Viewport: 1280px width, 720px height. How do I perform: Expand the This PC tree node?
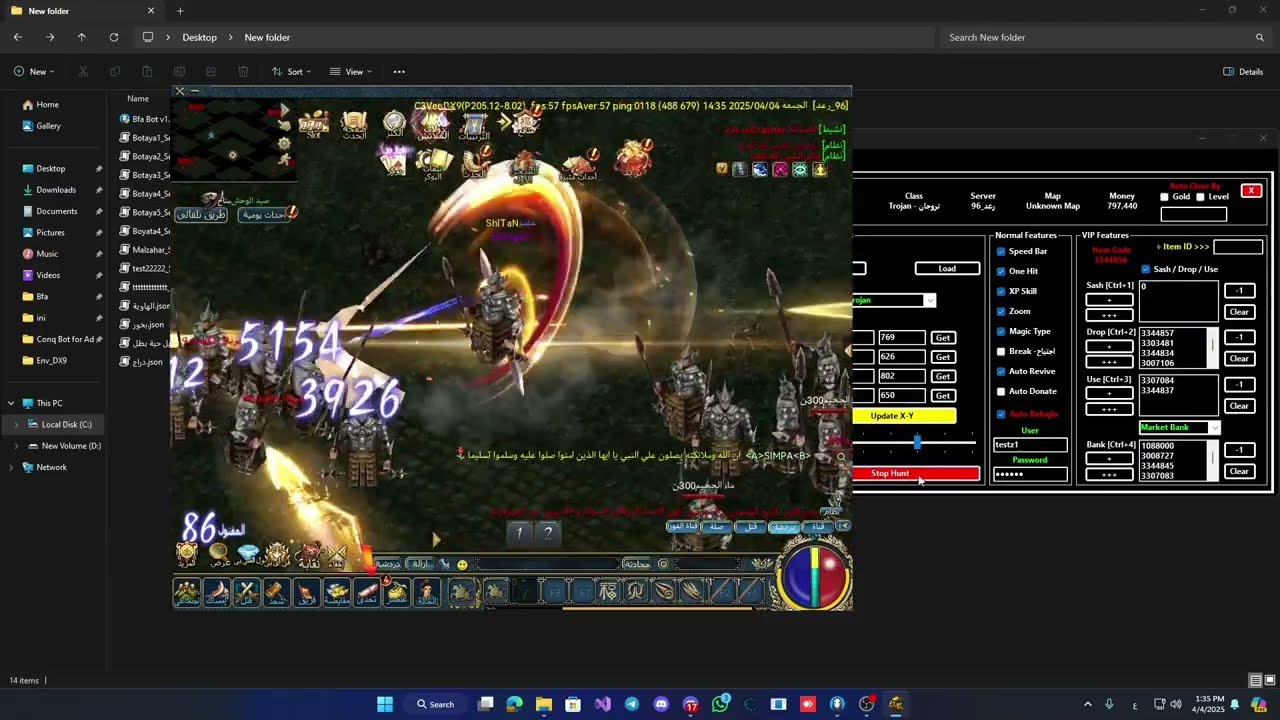(x=11, y=403)
